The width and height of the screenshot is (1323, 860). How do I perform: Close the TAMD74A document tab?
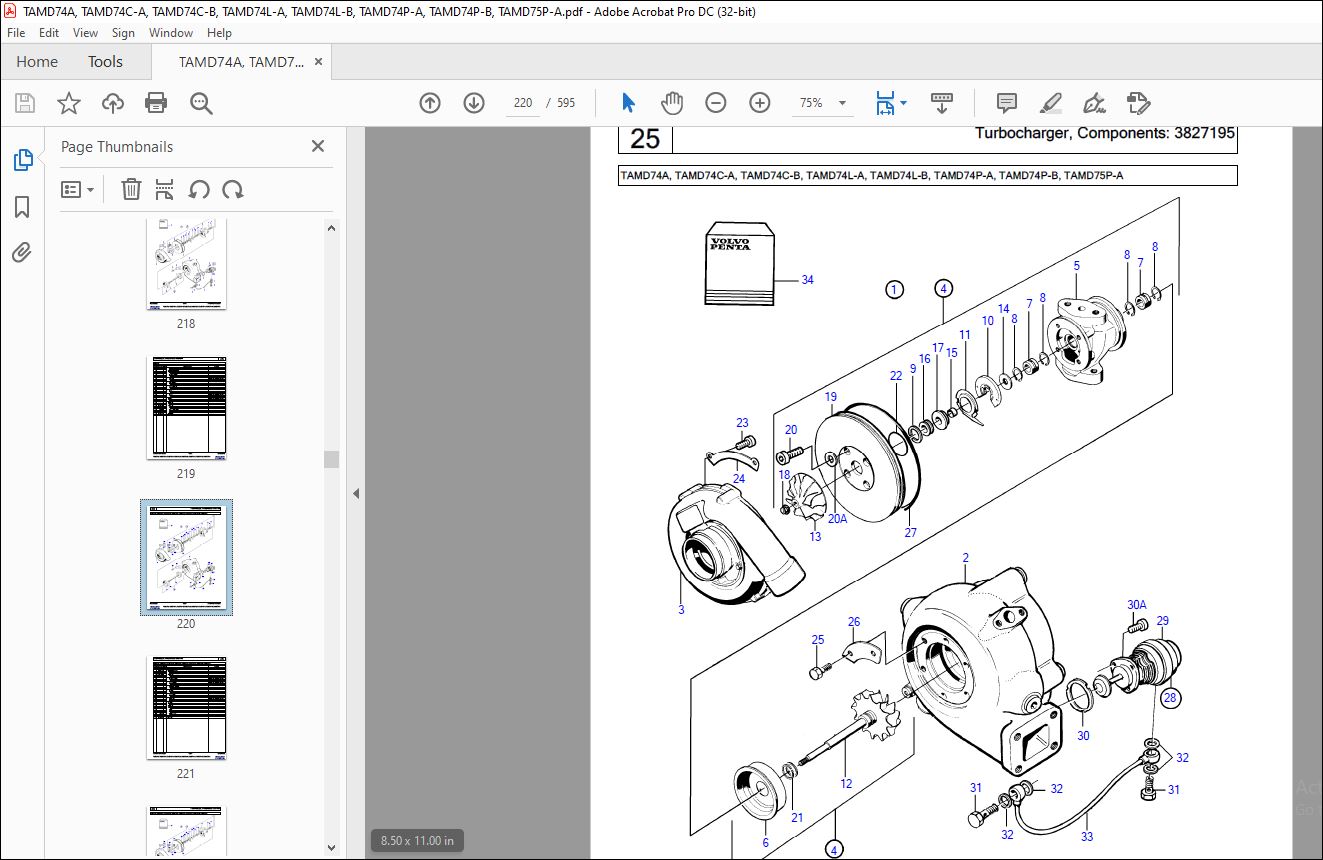point(318,62)
